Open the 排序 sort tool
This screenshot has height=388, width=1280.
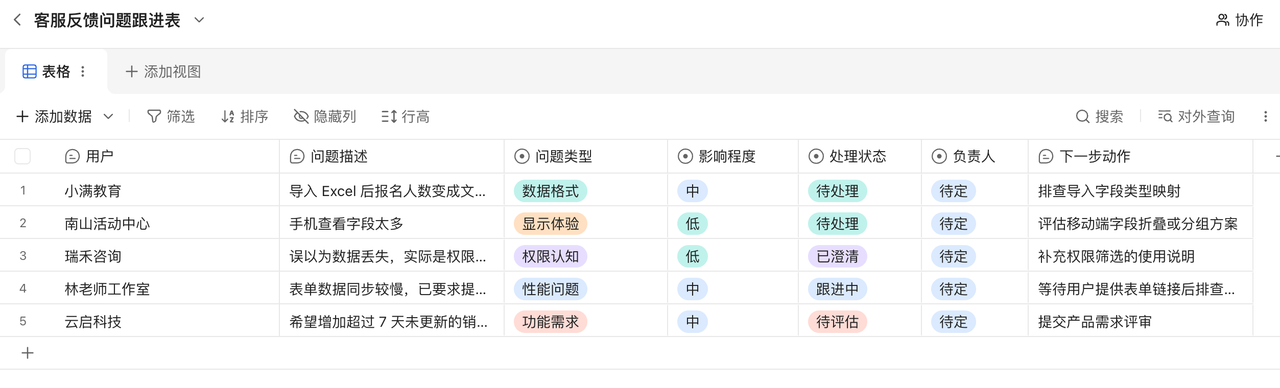(244, 117)
